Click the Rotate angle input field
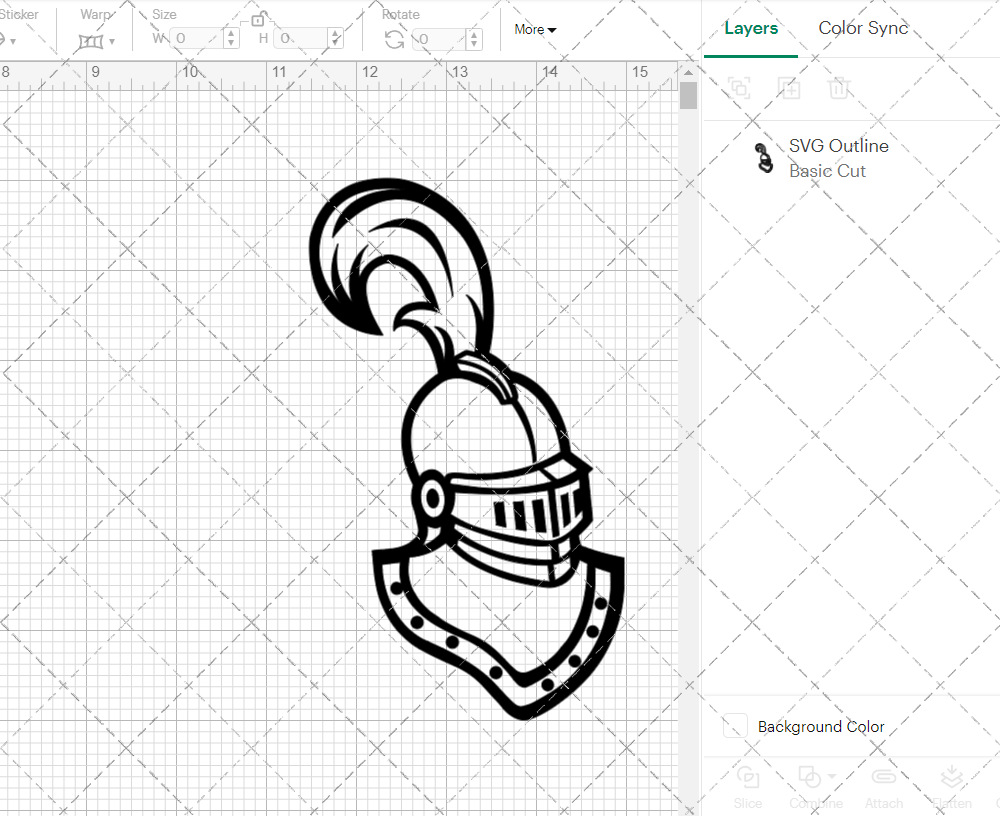This screenshot has height=816, width=1000. tap(441, 40)
